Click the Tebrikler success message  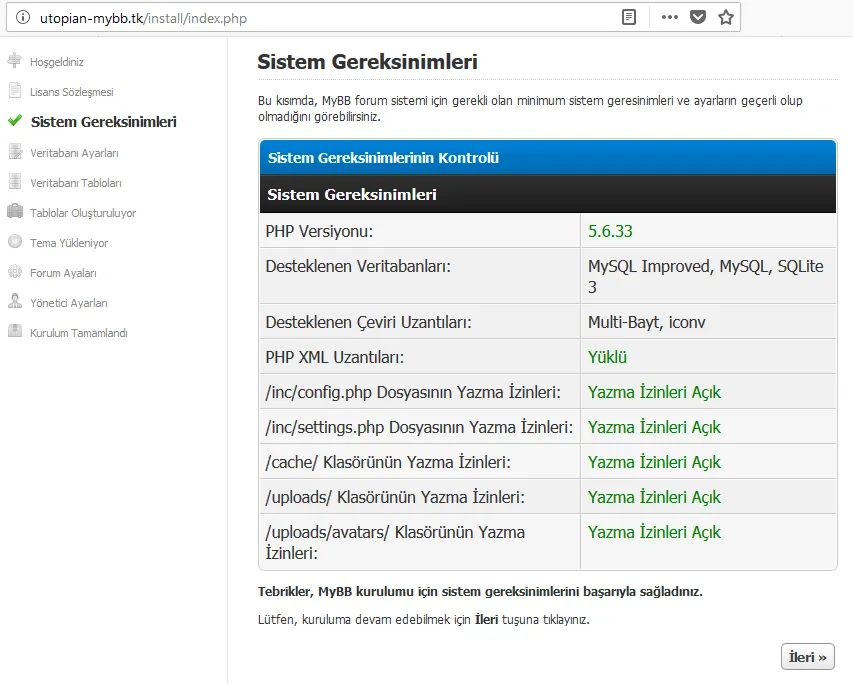tap(480, 591)
